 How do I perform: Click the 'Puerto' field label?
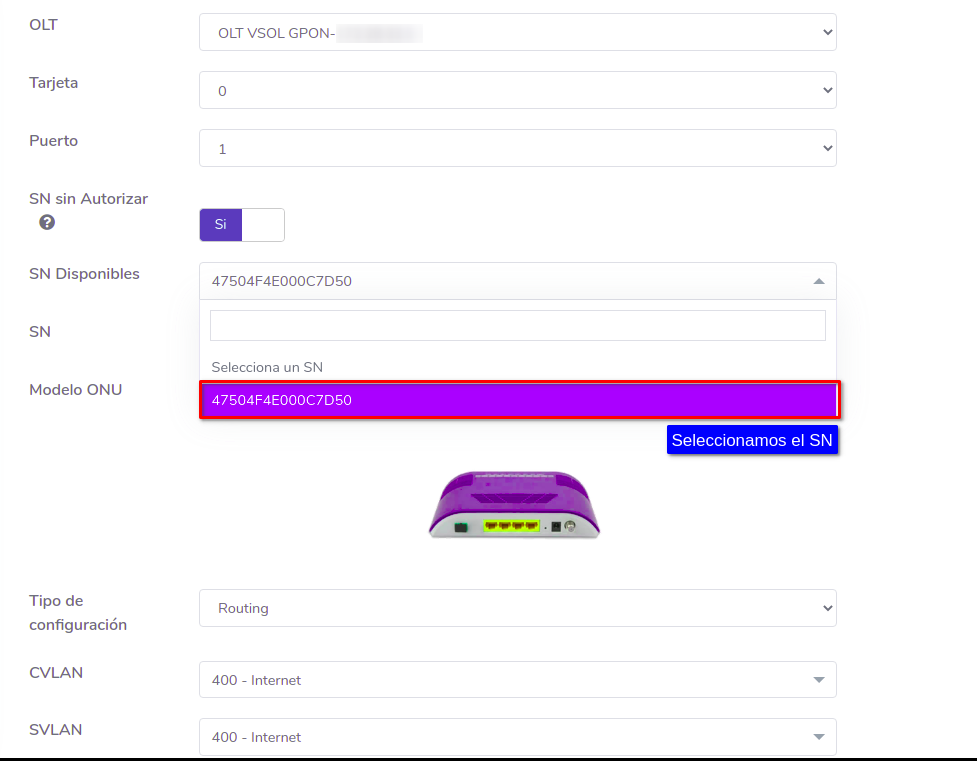tap(54, 141)
